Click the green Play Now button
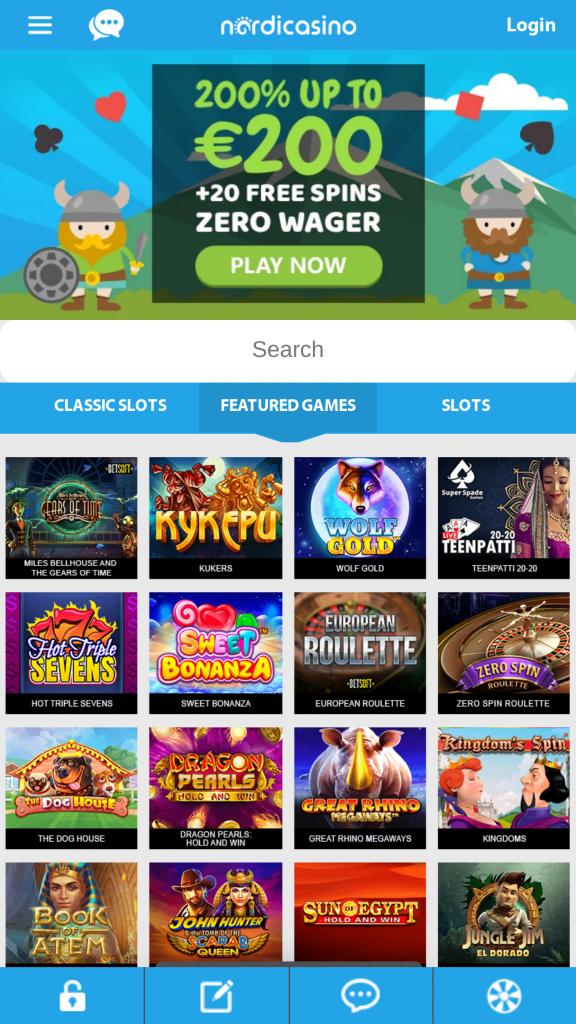 tap(289, 266)
